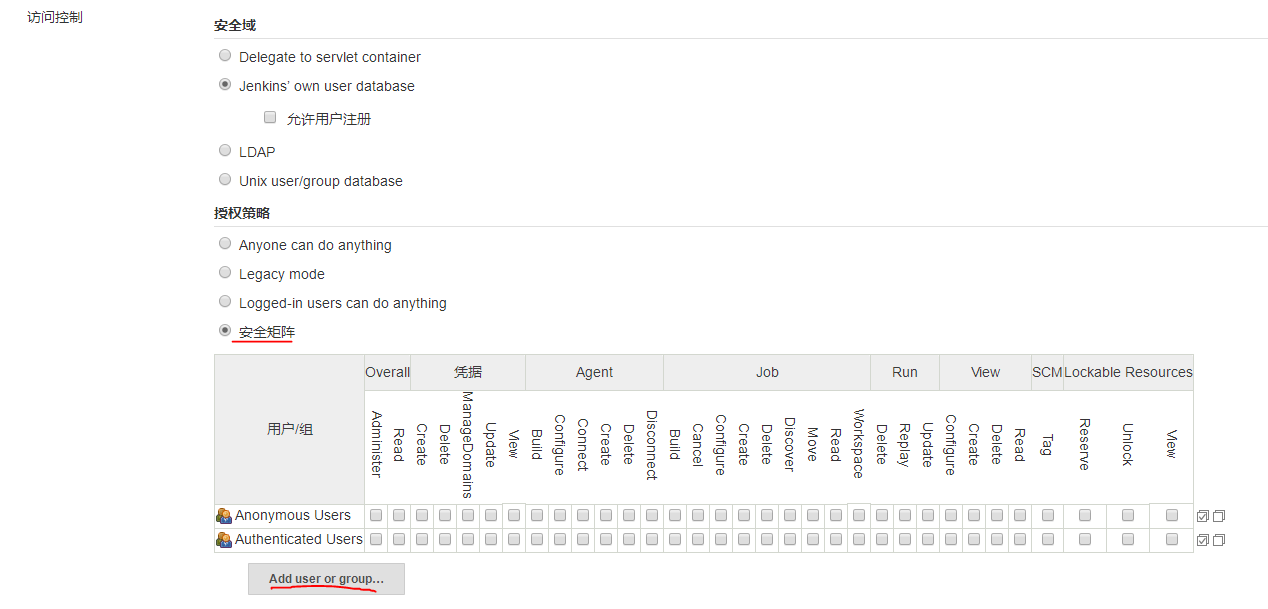Enable the 允许用户注册 checkbox
Image resolution: width=1268 pixels, height=609 pixels.
270,117
